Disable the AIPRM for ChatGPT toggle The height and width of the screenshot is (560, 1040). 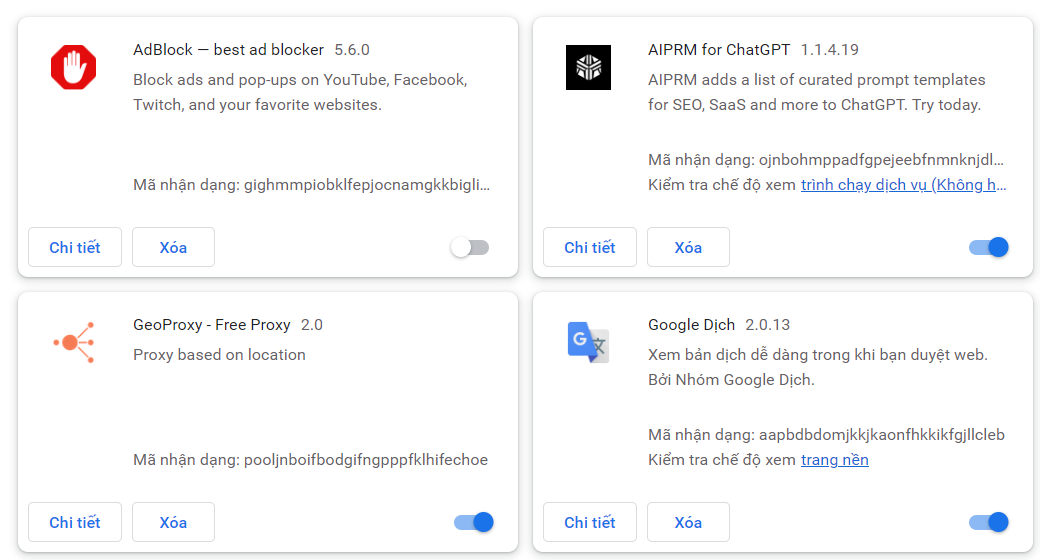(988, 247)
